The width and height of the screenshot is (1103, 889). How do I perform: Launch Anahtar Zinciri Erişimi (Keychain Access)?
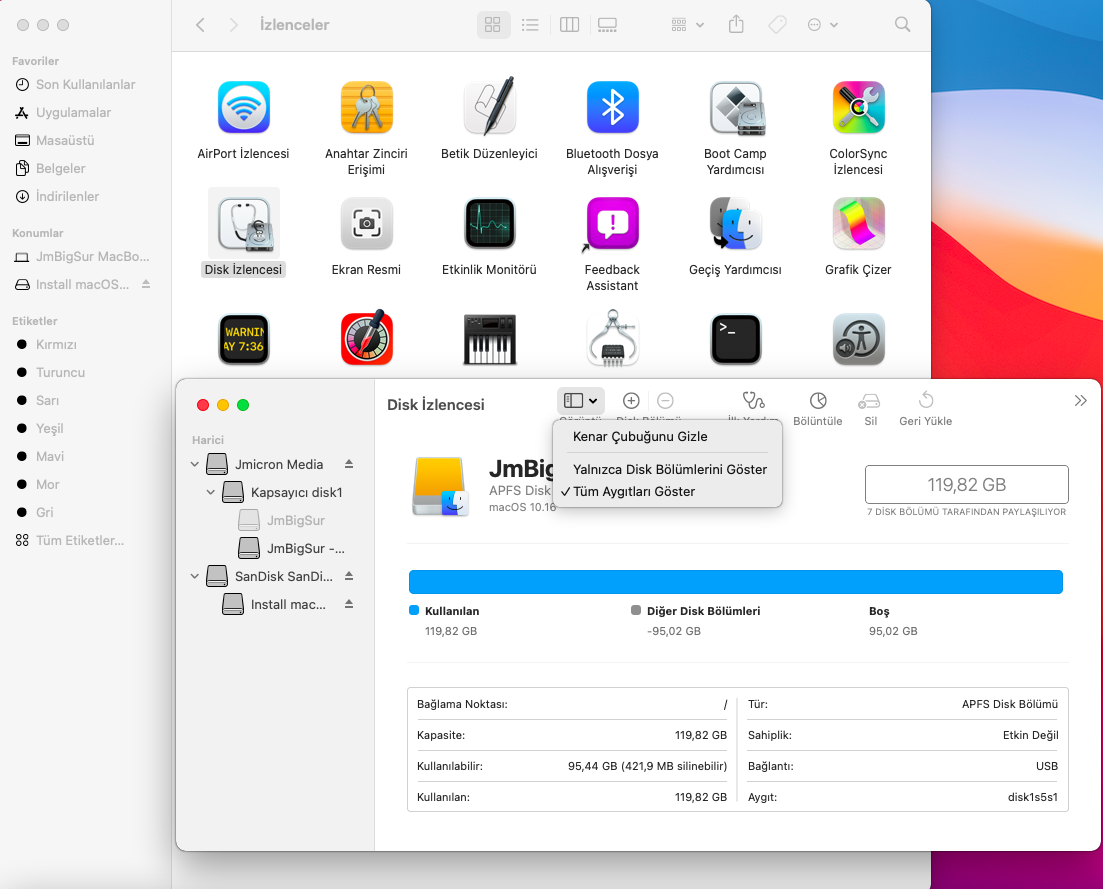pyautogui.click(x=366, y=108)
